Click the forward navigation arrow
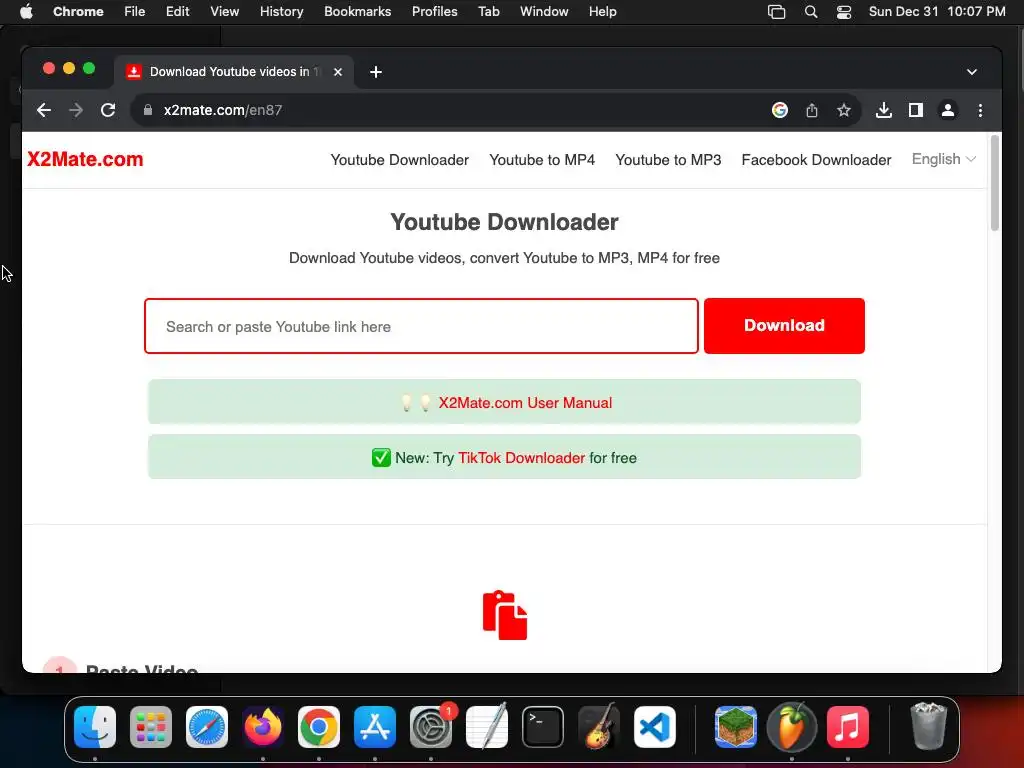Screen dimensions: 1024x768 point(76,110)
